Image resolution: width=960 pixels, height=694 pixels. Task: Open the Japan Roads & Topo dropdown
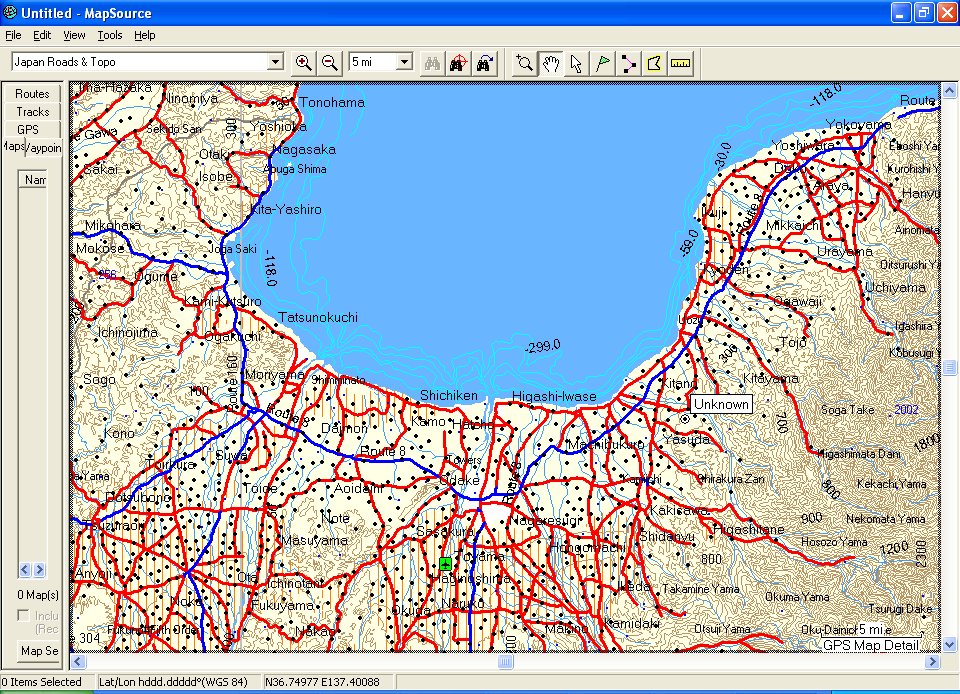pyautogui.click(x=275, y=62)
